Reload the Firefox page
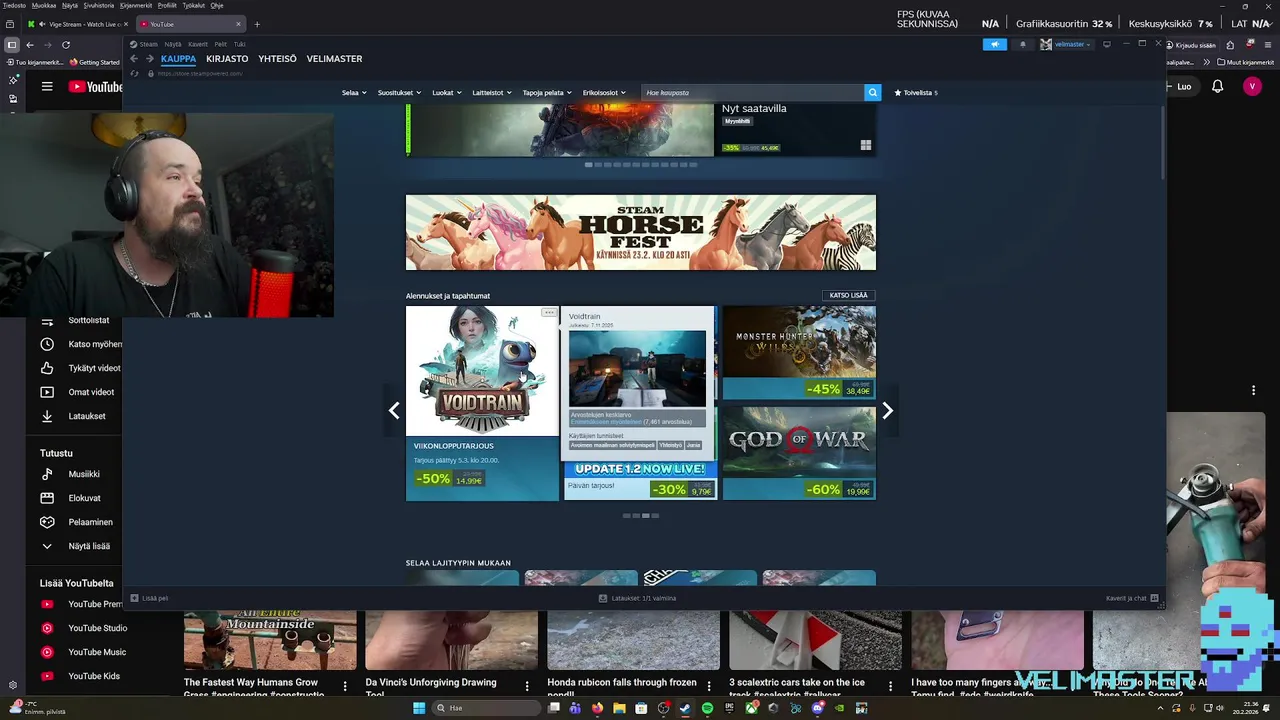This screenshot has width=1280, height=720. pos(66,44)
